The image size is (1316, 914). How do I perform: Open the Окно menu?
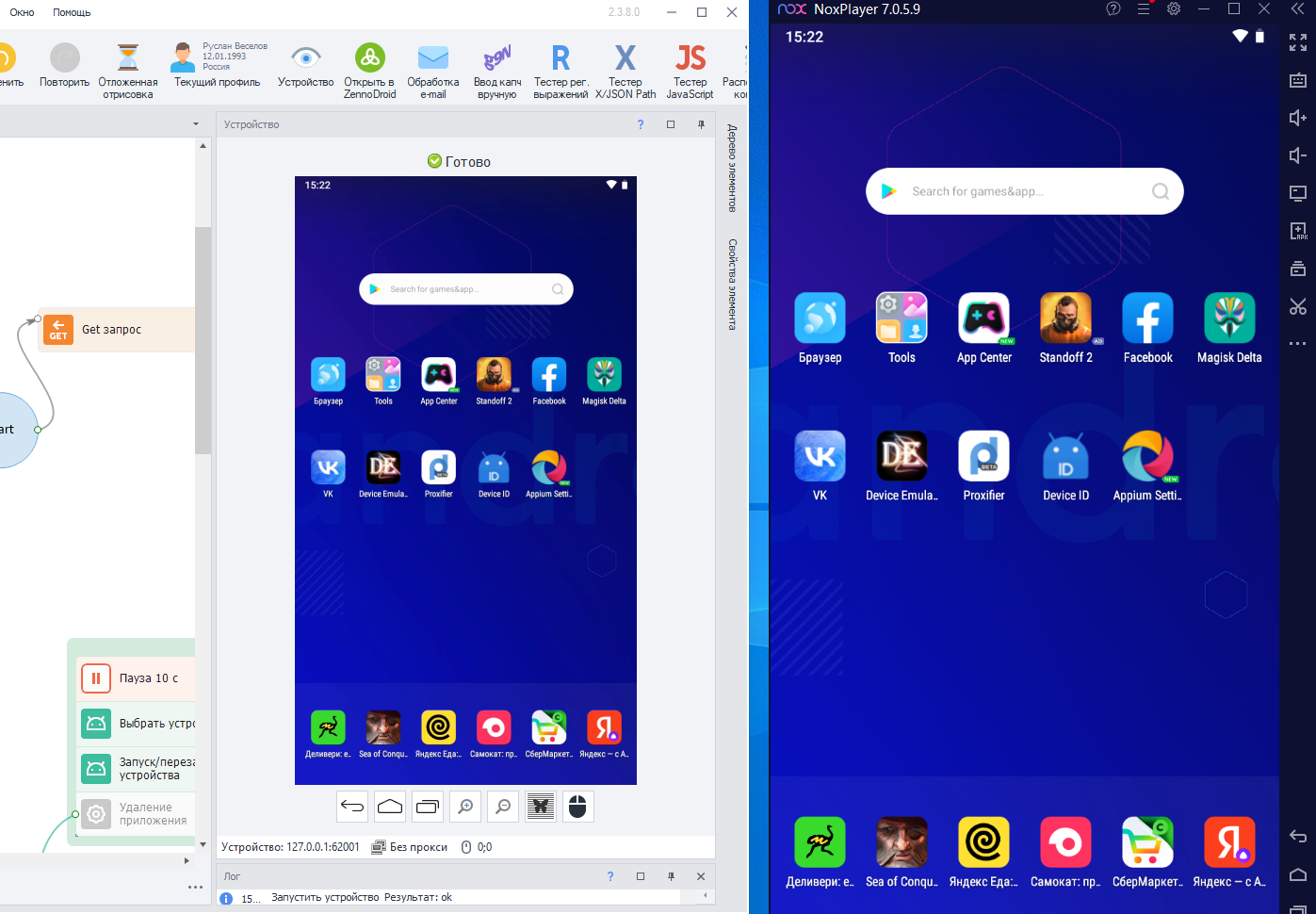(x=22, y=12)
